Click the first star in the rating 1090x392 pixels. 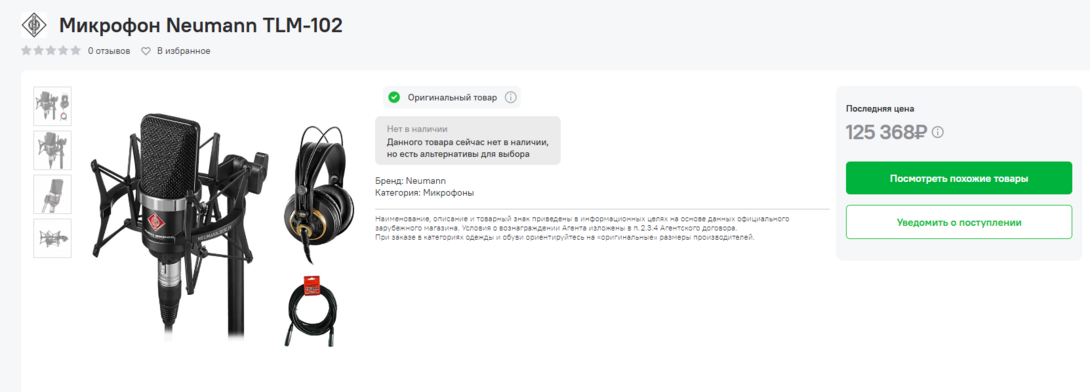pos(26,50)
